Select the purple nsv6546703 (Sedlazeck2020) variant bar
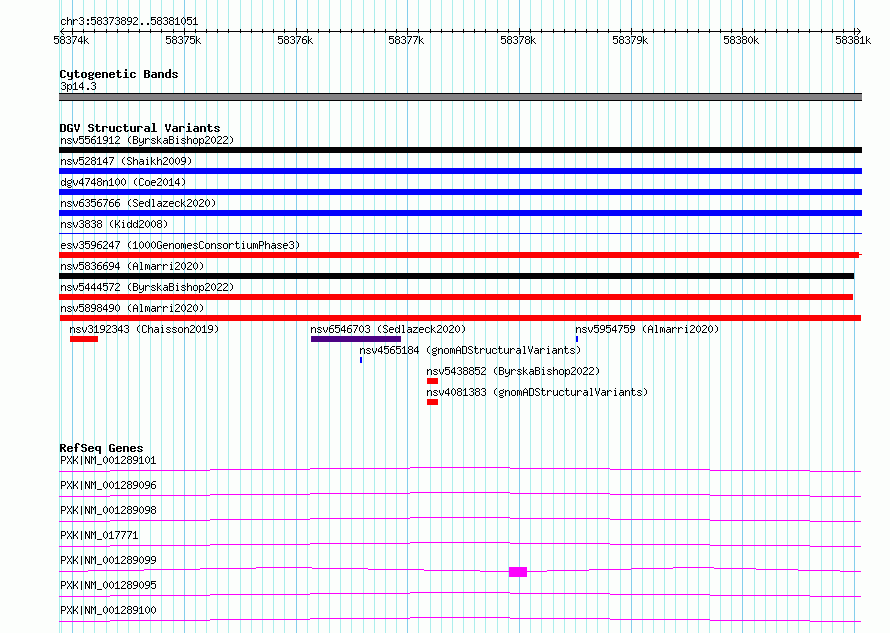The width and height of the screenshot is (890, 633). (x=356, y=339)
